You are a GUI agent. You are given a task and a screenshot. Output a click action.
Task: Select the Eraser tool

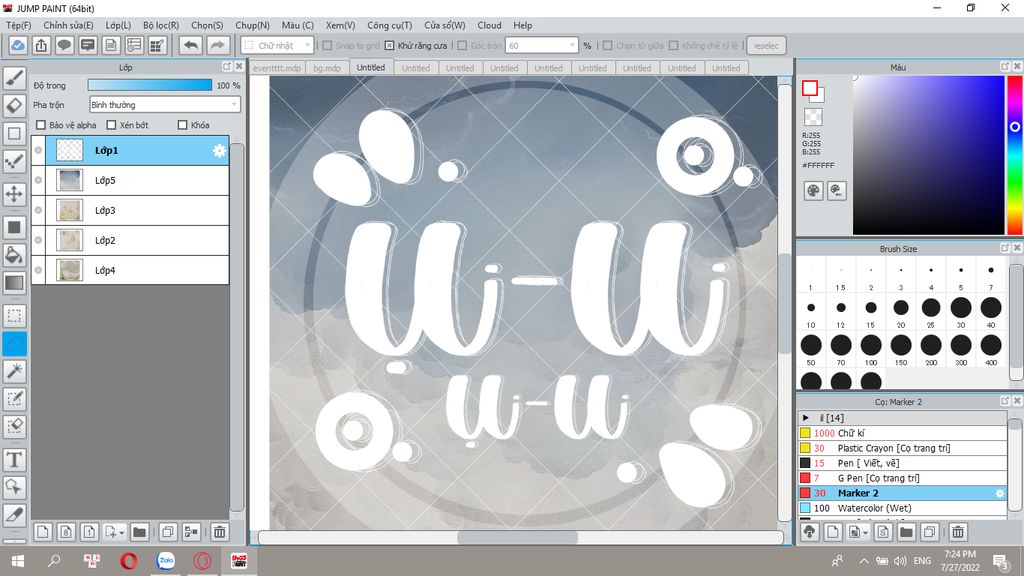point(14,106)
